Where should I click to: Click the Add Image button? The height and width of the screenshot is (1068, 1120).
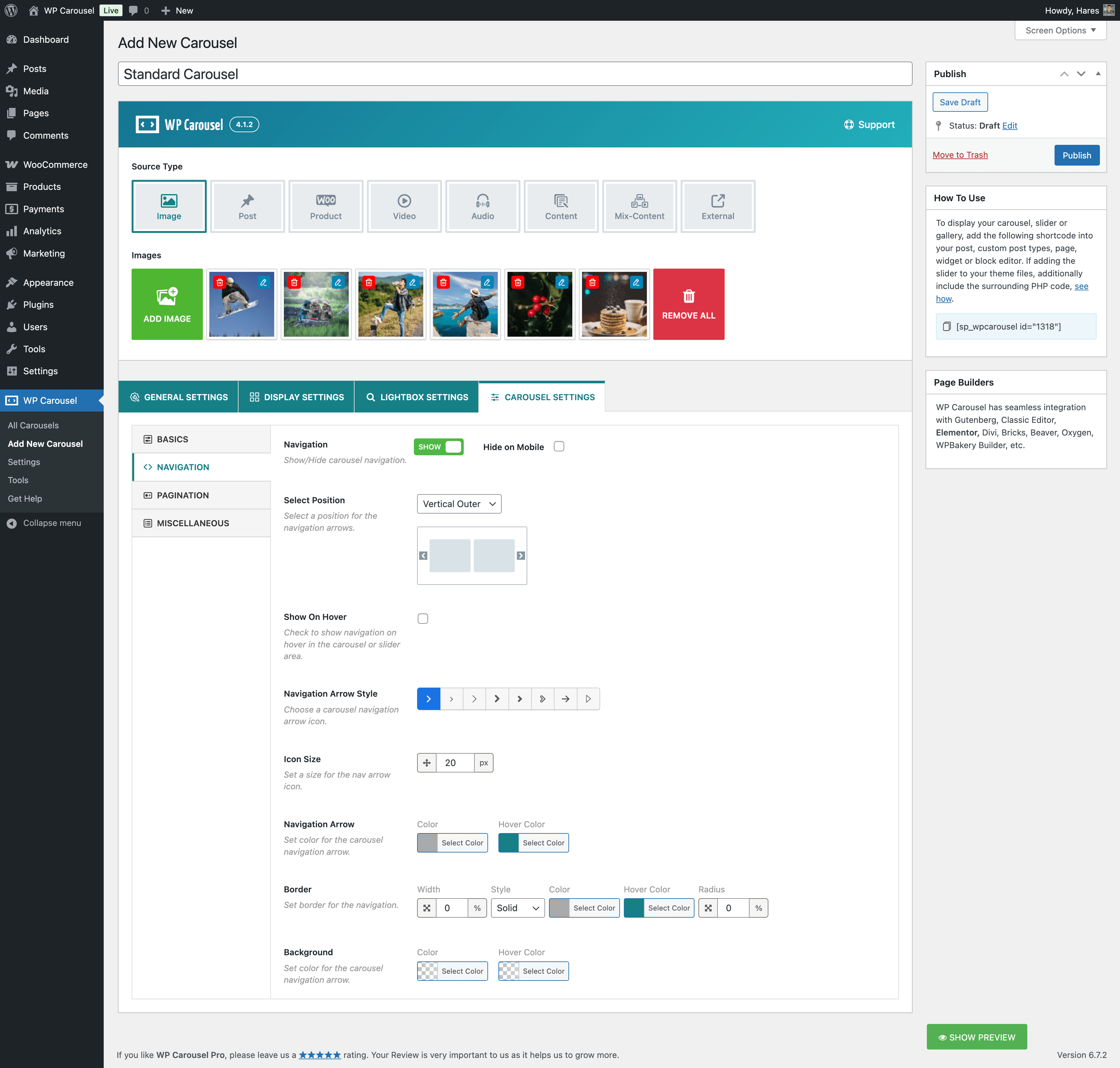(167, 304)
